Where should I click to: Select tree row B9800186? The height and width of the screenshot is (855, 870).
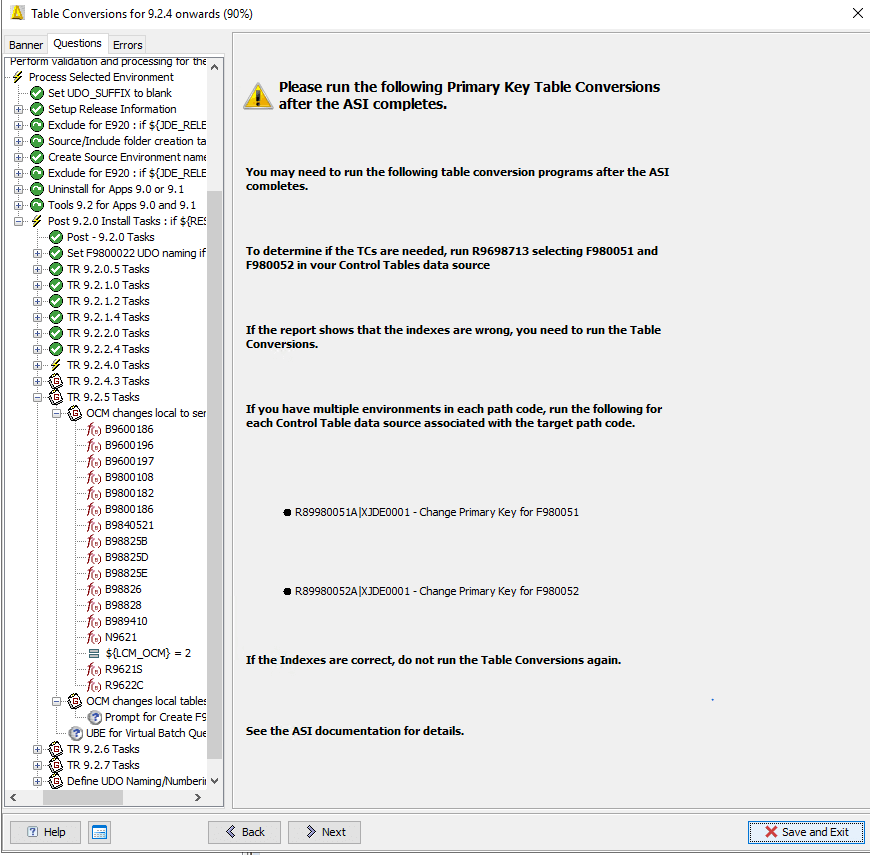point(129,509)
